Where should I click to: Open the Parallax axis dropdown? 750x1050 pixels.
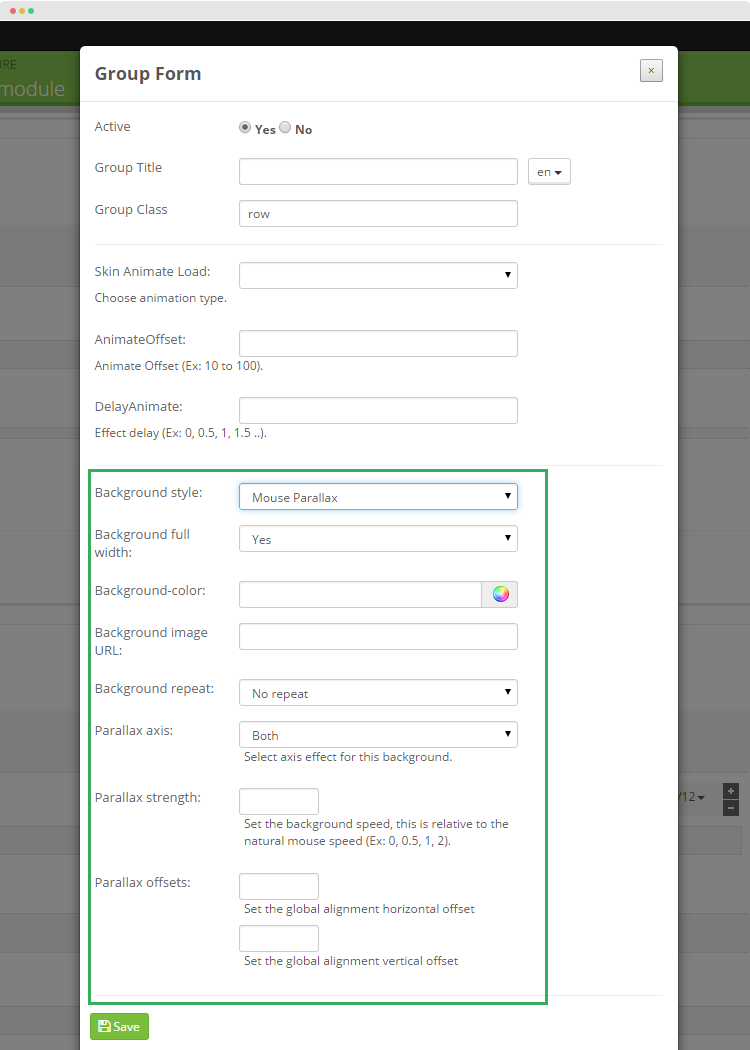pos(378,735)
